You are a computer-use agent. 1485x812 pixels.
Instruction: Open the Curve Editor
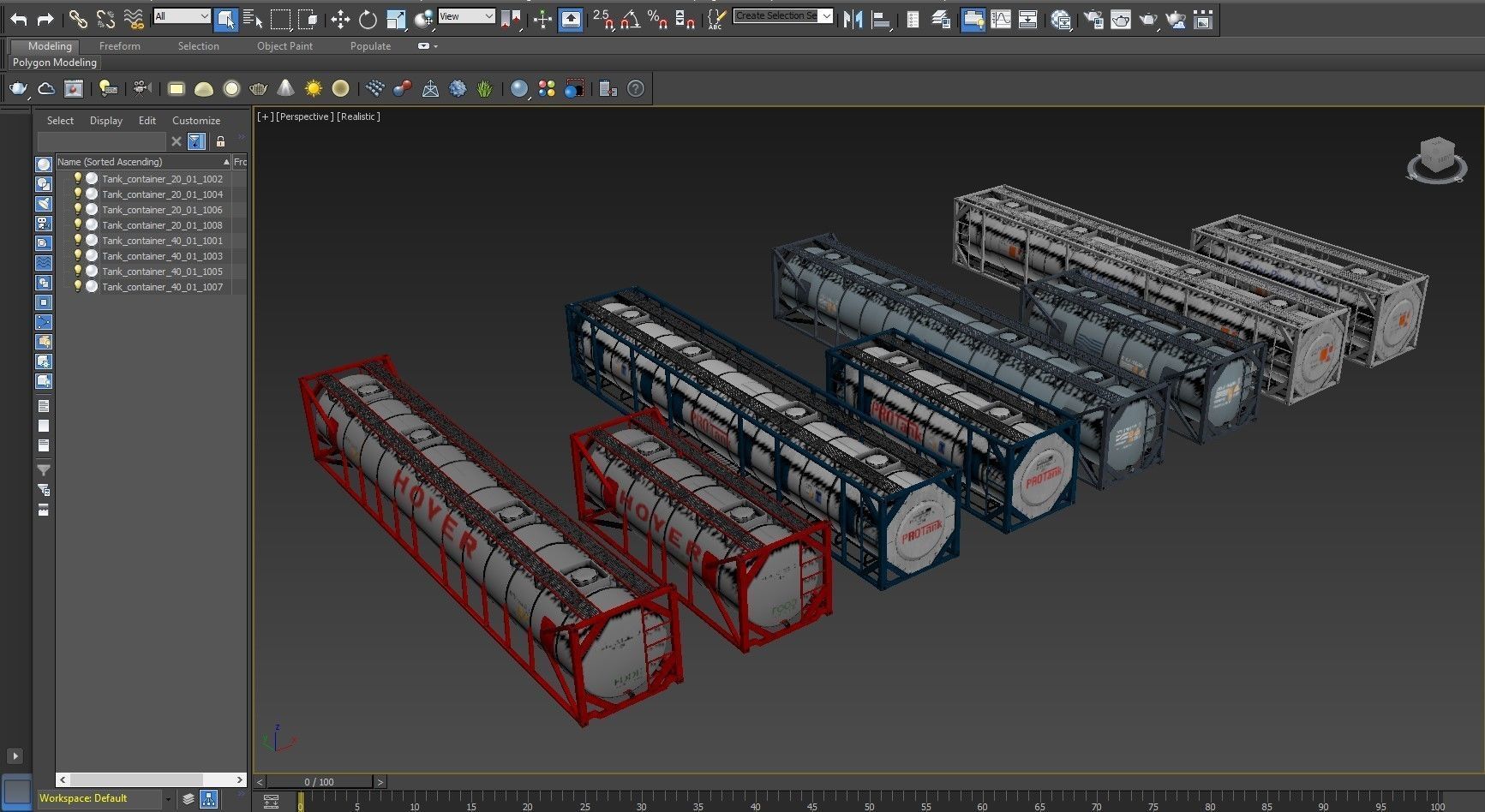tap(1001, 19)
